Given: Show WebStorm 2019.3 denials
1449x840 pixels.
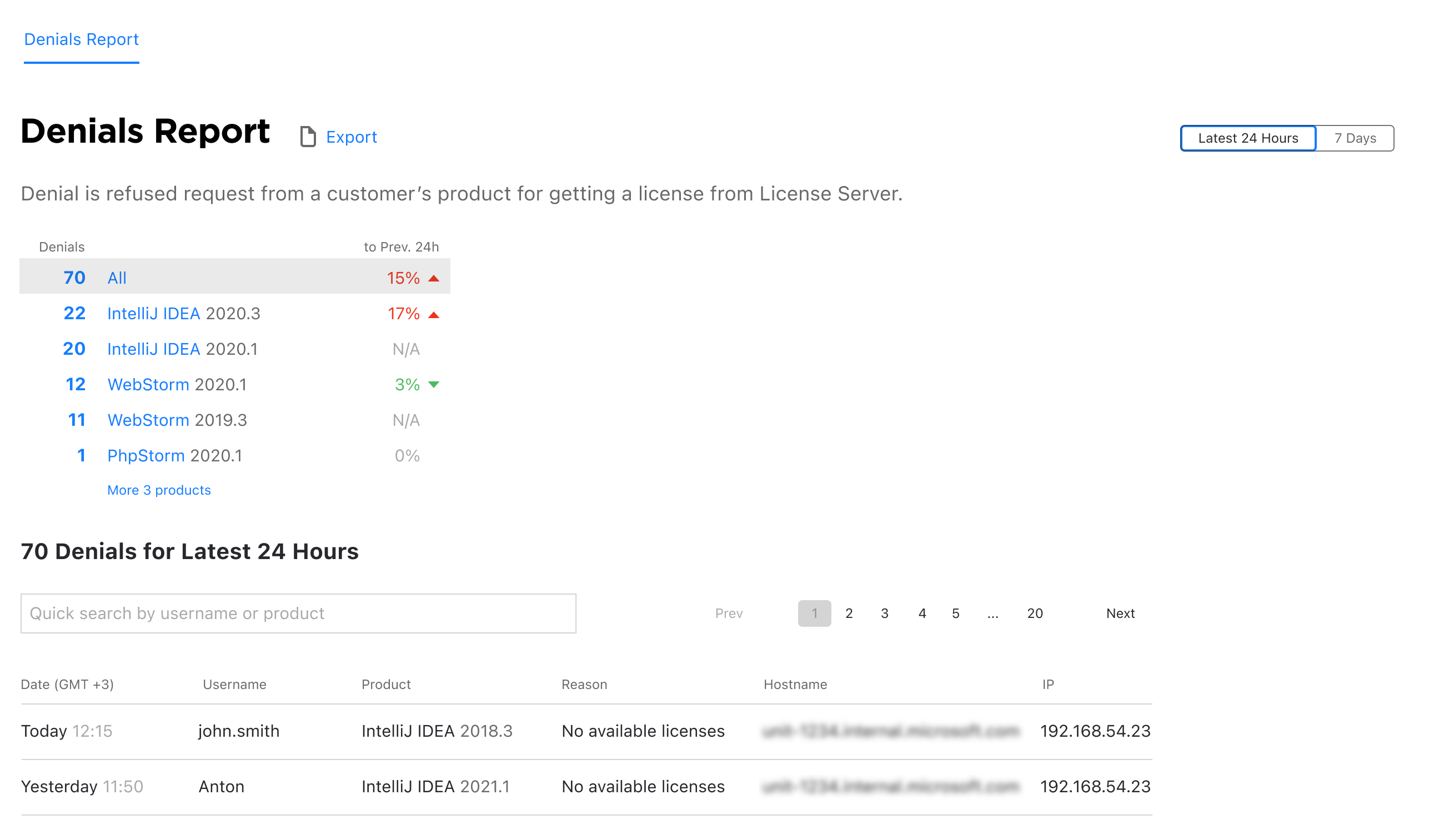Looking at the screenshot, I should tap(177, 420).
